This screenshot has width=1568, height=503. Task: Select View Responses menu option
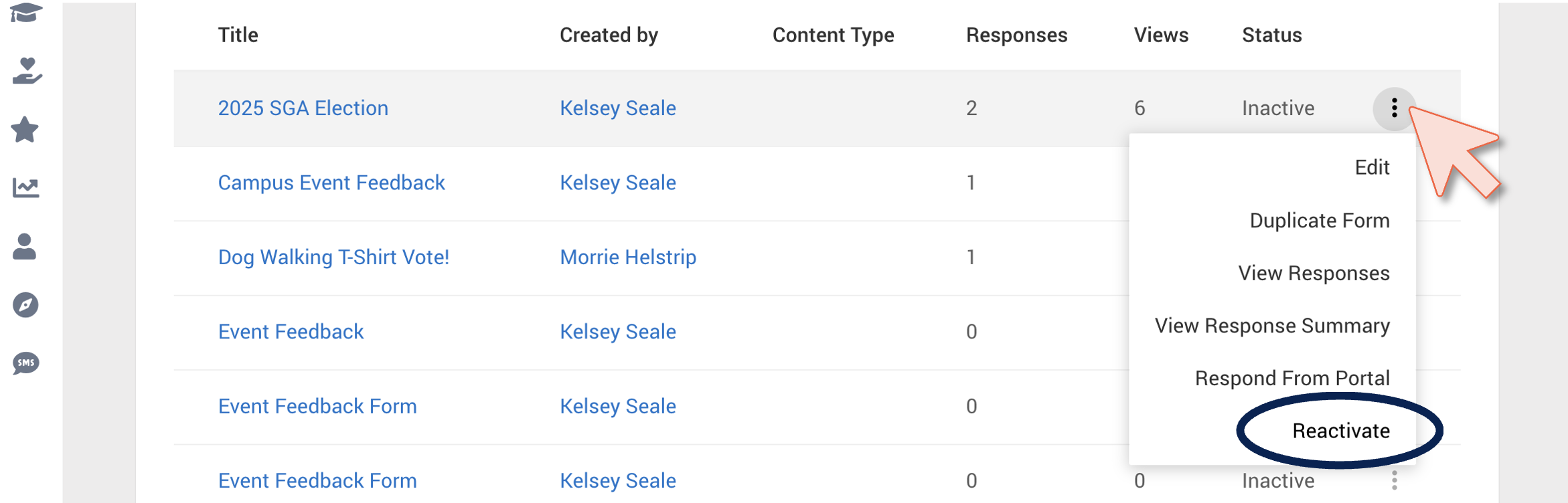pyautogui.click(x=1314, y=273)
